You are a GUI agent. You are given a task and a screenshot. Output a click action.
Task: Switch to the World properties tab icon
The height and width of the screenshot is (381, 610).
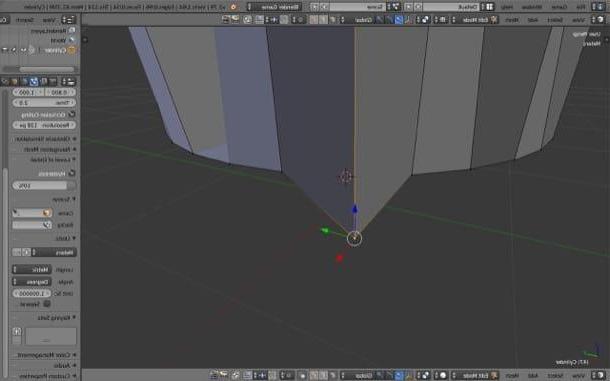click(x=25, y=81)
